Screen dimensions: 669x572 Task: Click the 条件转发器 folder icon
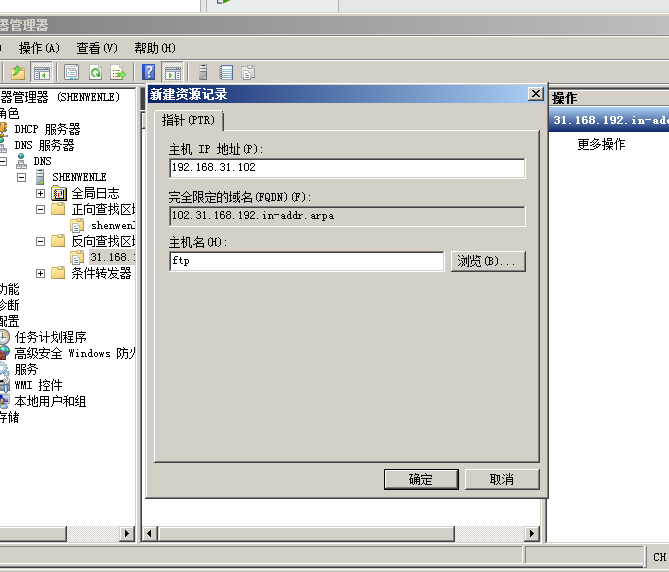(58, 273)
